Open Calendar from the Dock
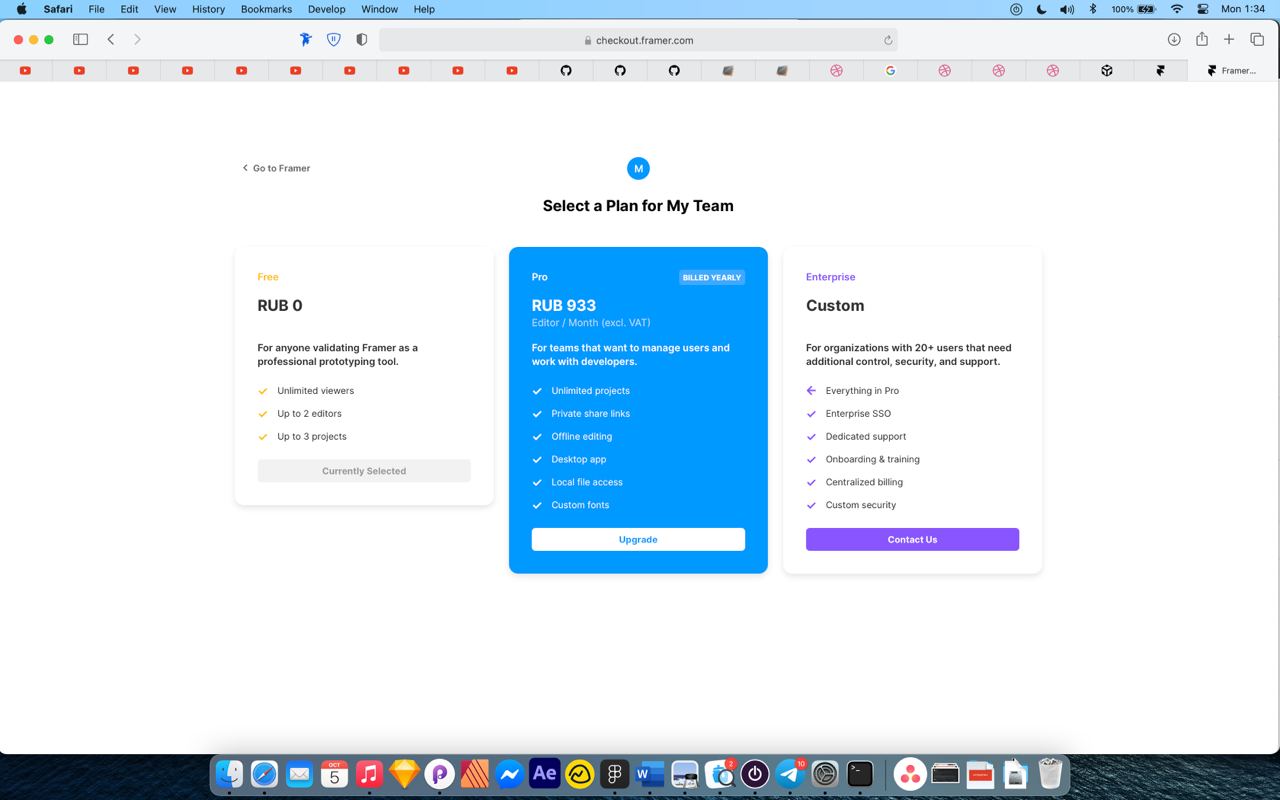Viewport: 1280px width, 800px height. tap(334, 774)
